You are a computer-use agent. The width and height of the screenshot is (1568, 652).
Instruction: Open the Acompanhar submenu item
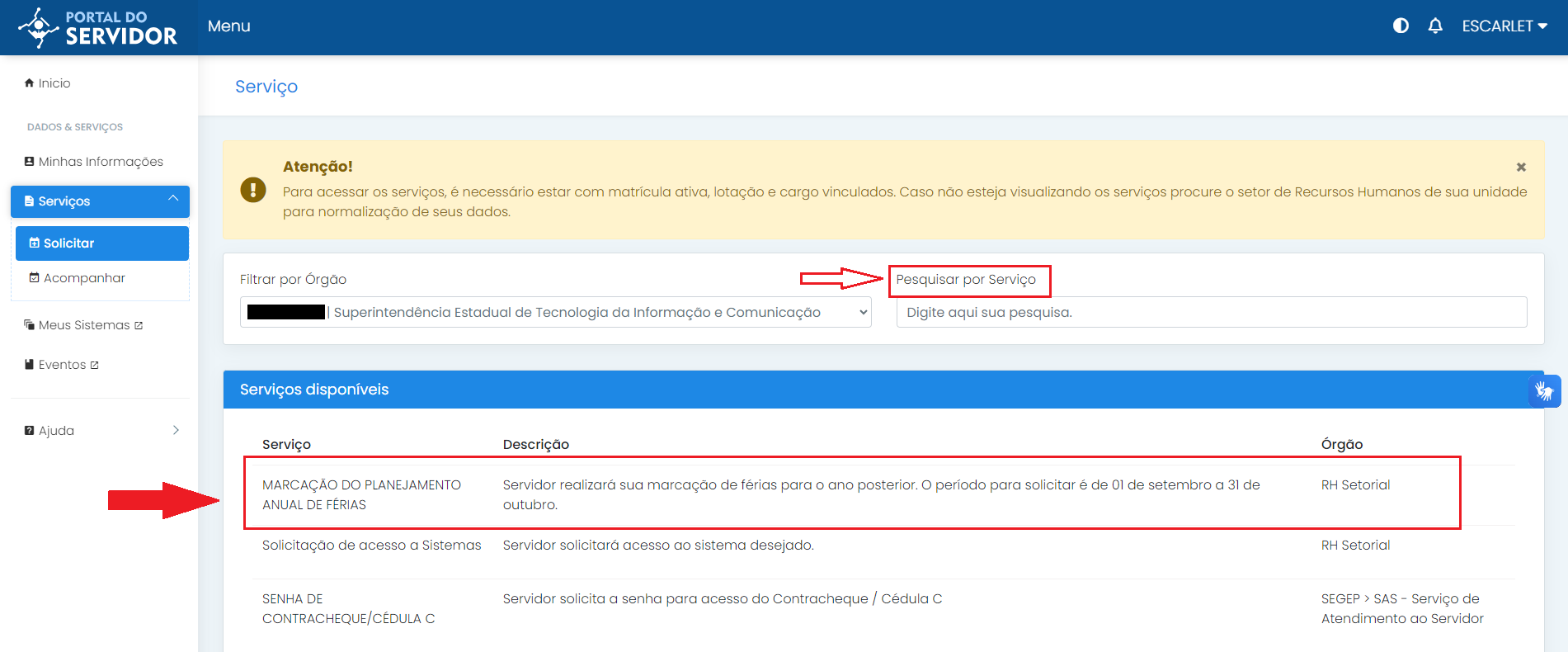pos(84,278)
